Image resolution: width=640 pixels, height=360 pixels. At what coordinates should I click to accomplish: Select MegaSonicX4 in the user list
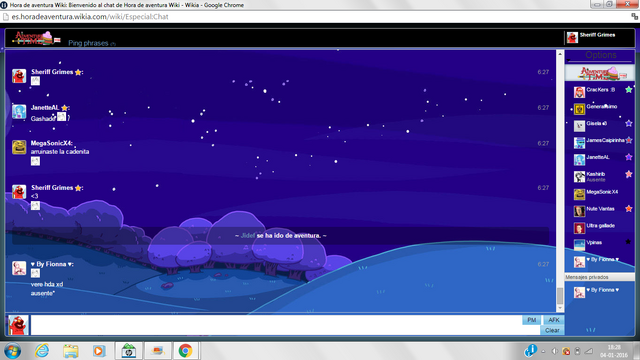pos(602,192)
